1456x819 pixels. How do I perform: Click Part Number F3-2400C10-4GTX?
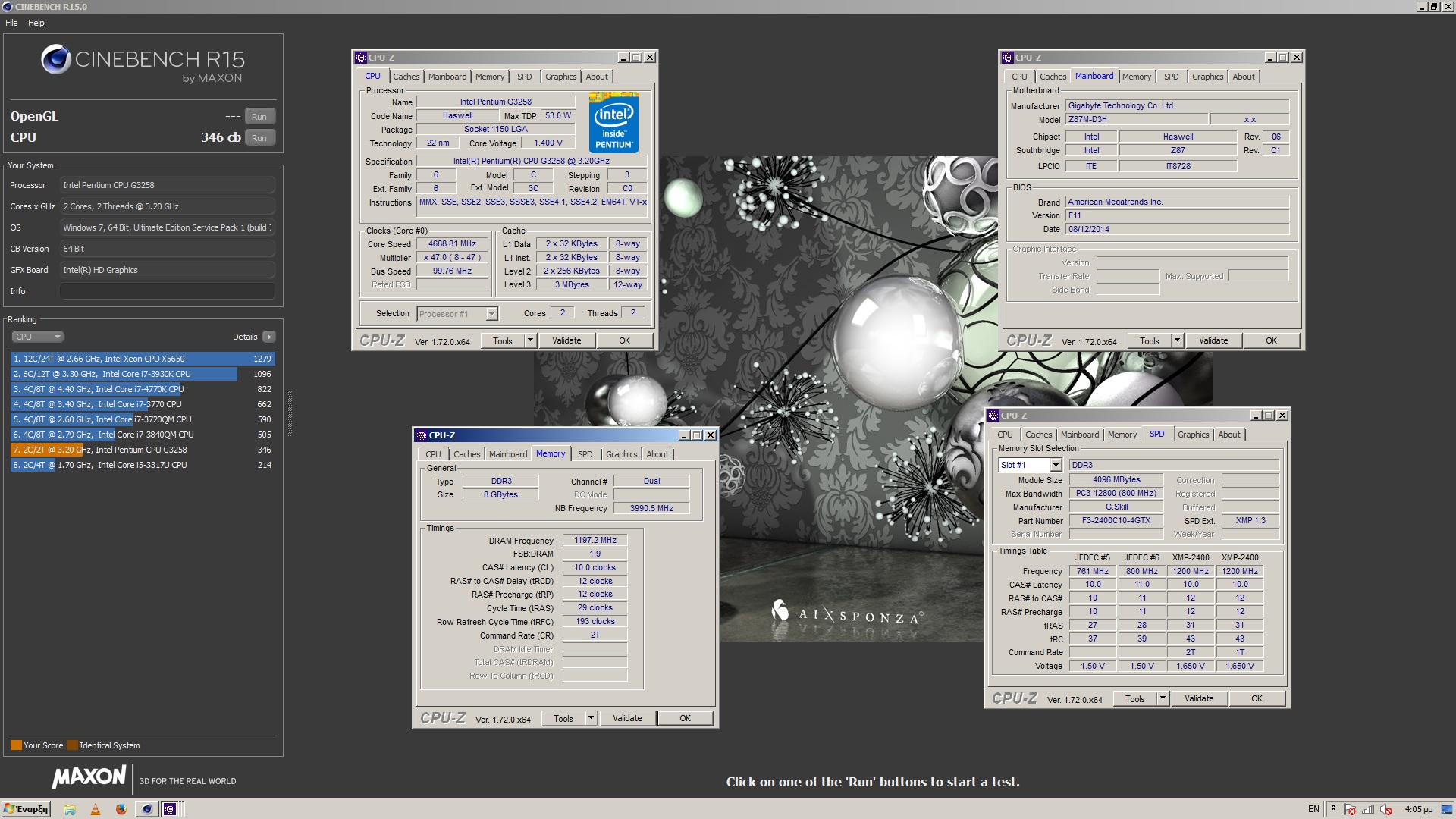(1116, 521)
